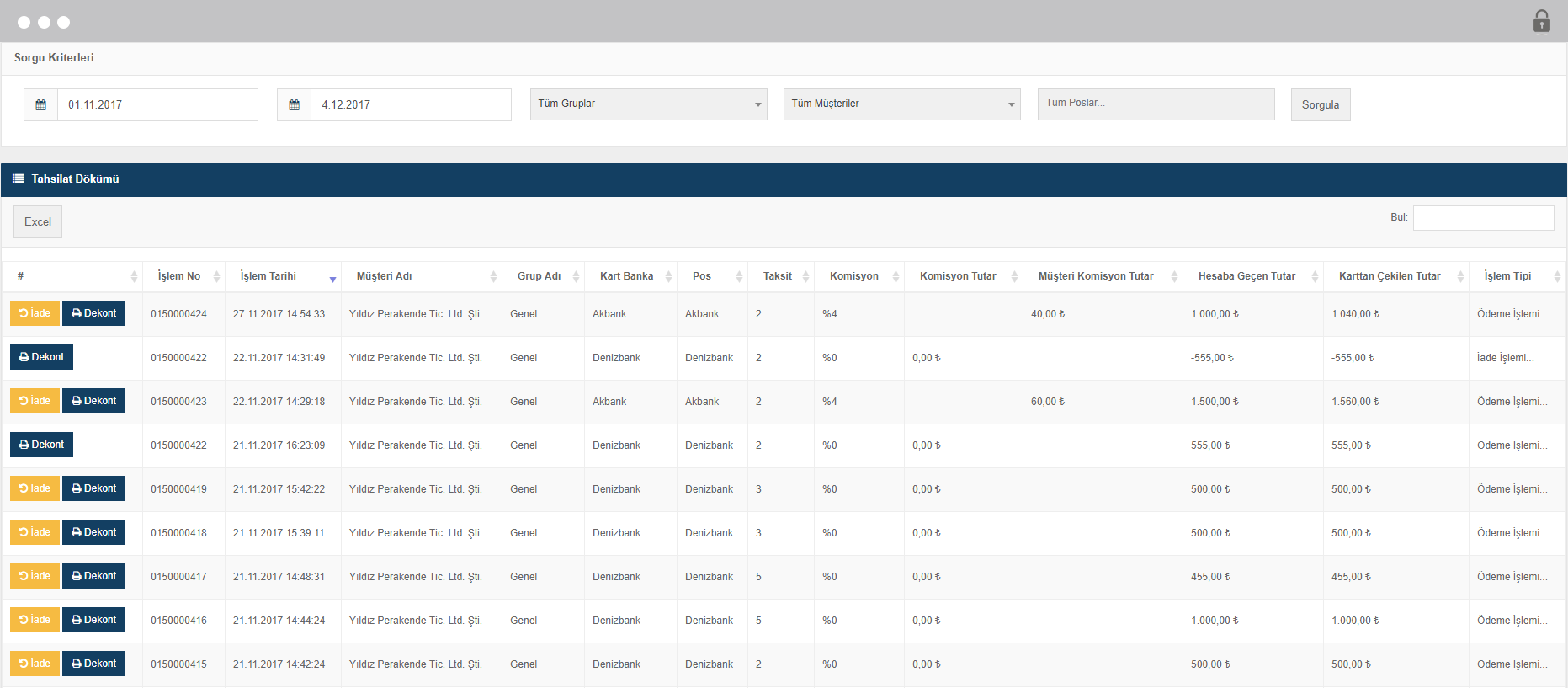Open the start date calendar icon

tap(40, 105)
